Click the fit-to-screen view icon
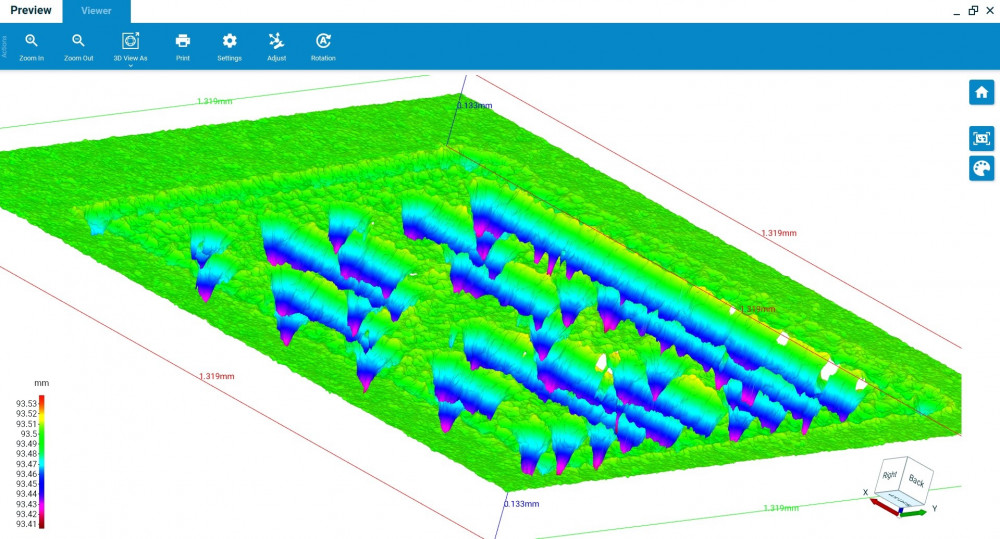The height and width of the screenshot is (539, 1000). point(982,138)
